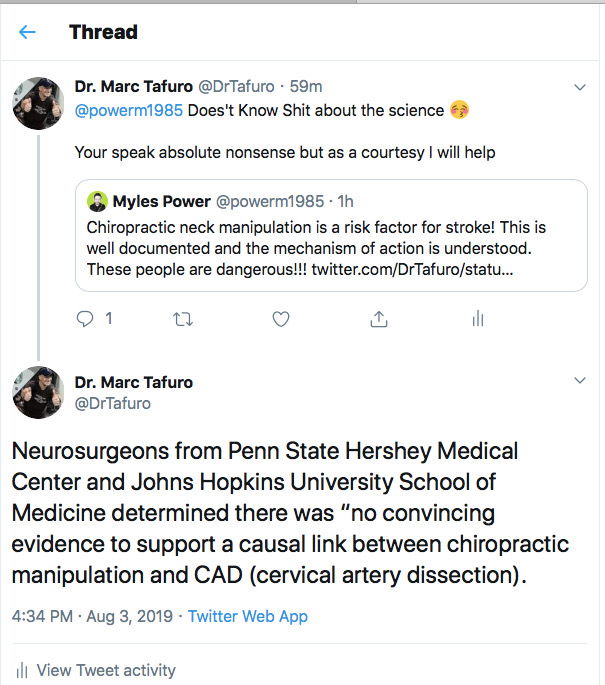Click the View Tweet activity text
The width and height of the screenshot is (605, 685).
[x=107, y=670]
